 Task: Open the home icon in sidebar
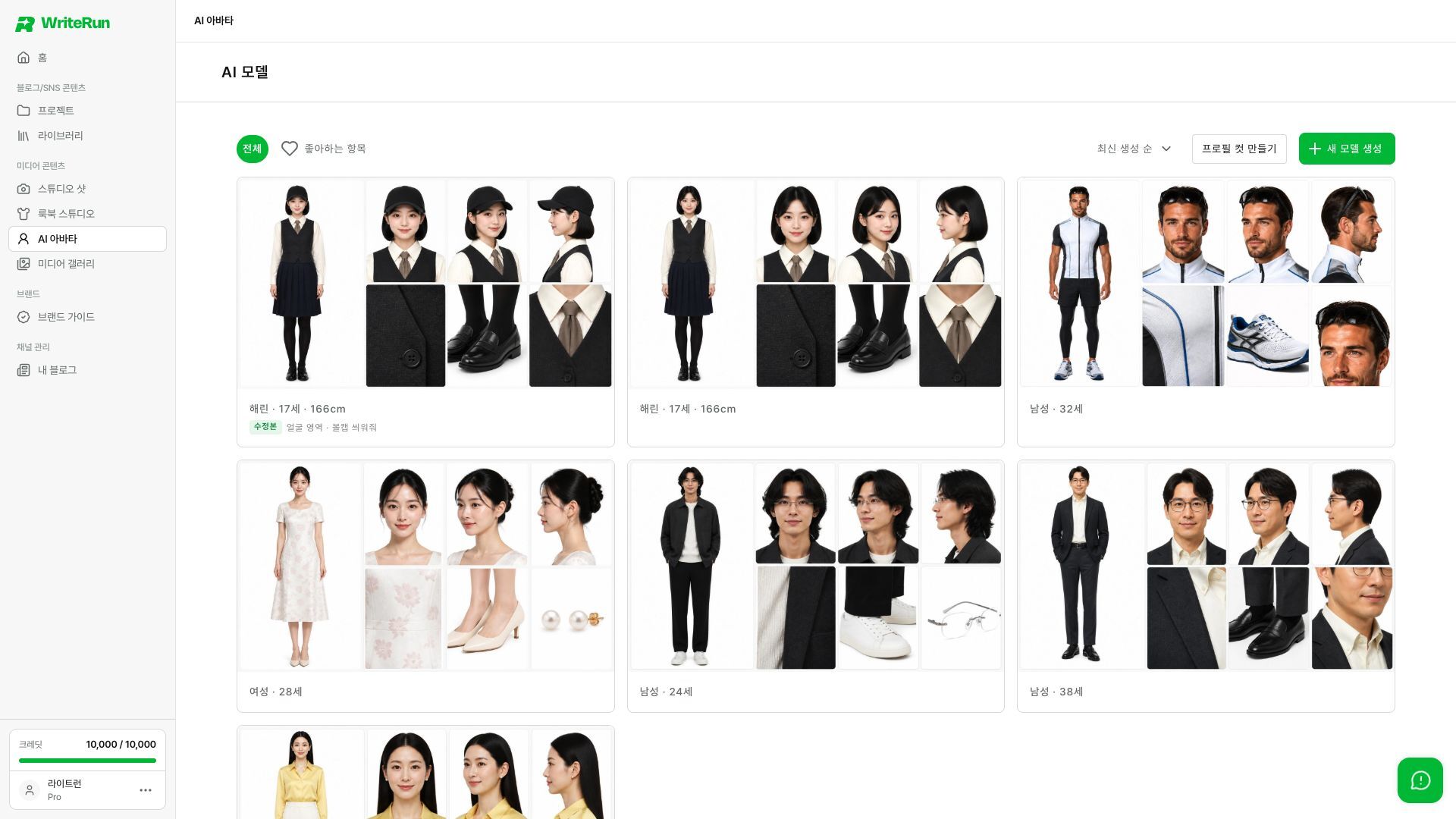coord(24,58)
